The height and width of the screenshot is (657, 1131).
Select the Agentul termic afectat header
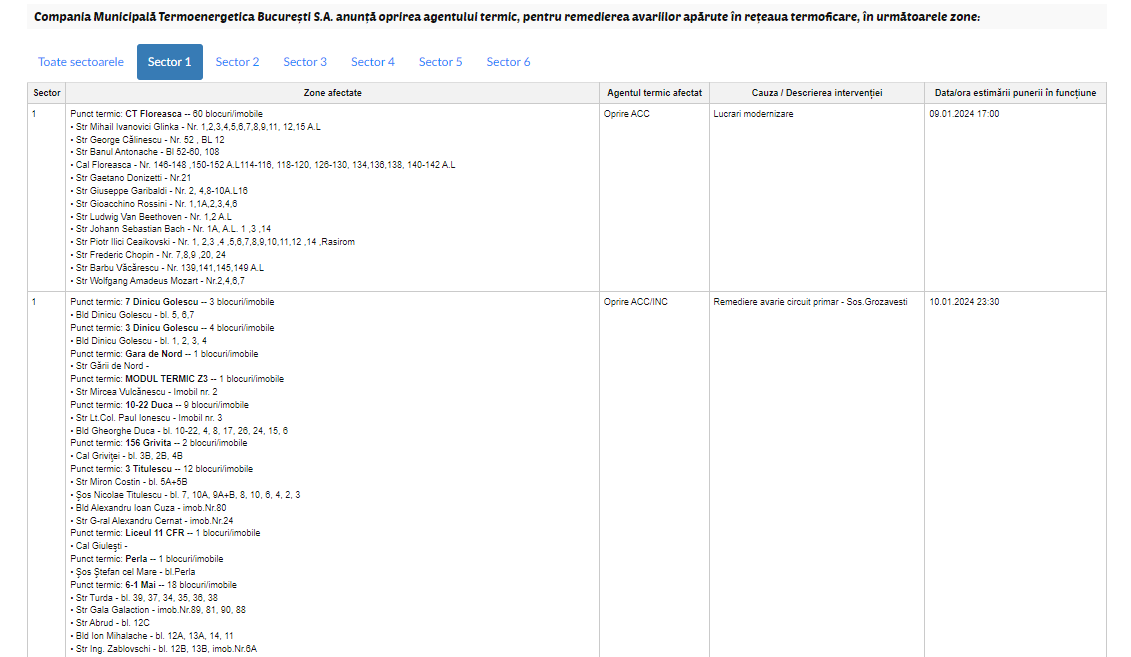pyautogui.click(x=654, y=93)
